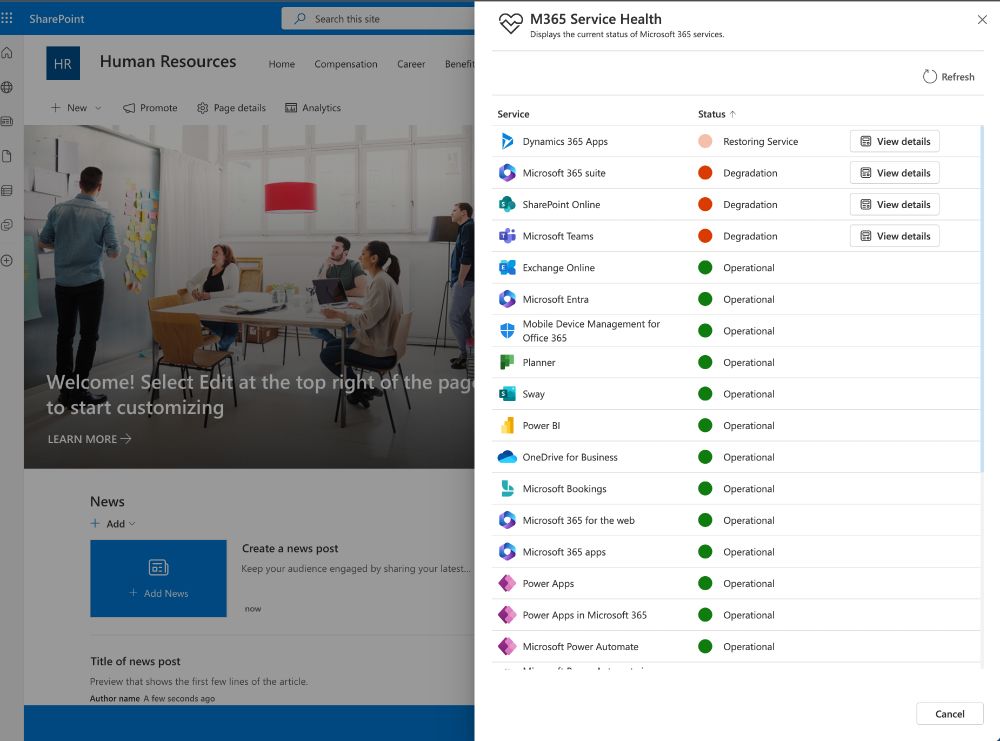
Task: Close the M365 Service Health panel
Action: click(982, 20)
